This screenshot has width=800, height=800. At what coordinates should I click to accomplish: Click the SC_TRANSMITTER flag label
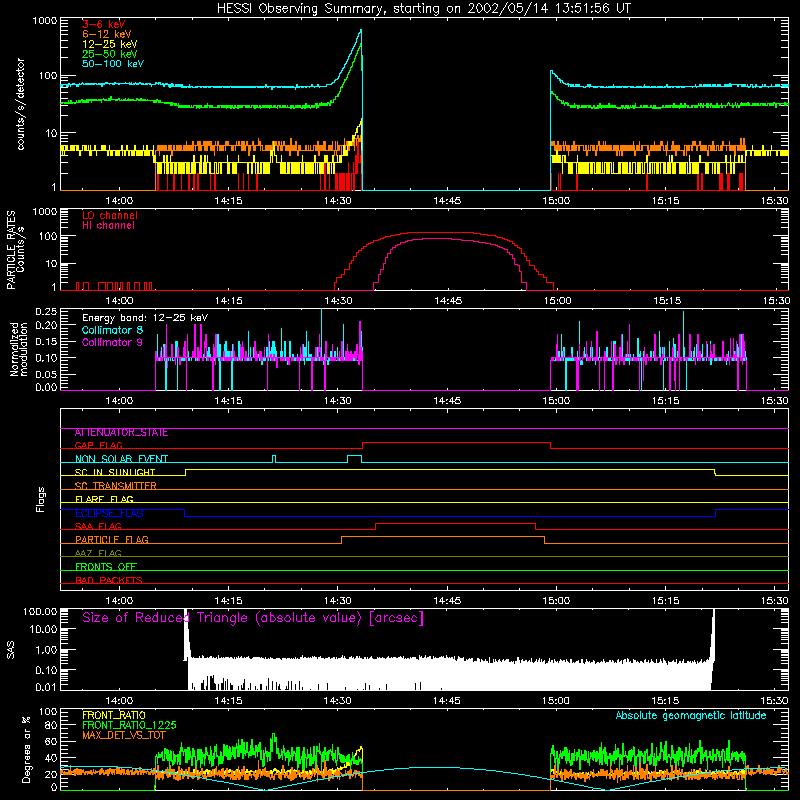(x=116, y=486)
